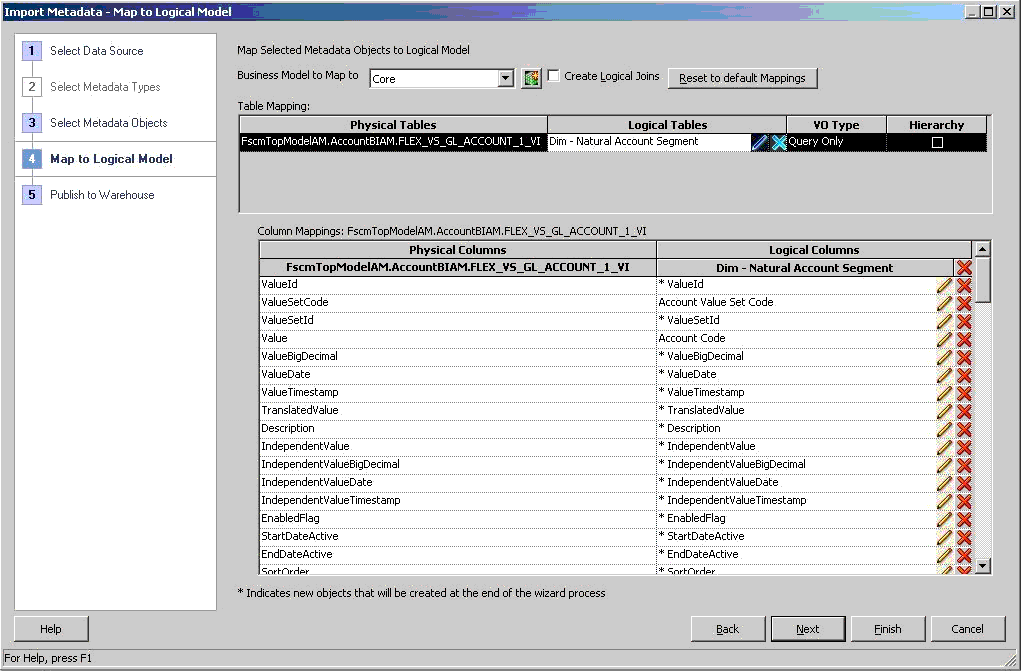Click the column mappings scrollbar thumb
Screen dimensions: 1021x671
point(982,280)
